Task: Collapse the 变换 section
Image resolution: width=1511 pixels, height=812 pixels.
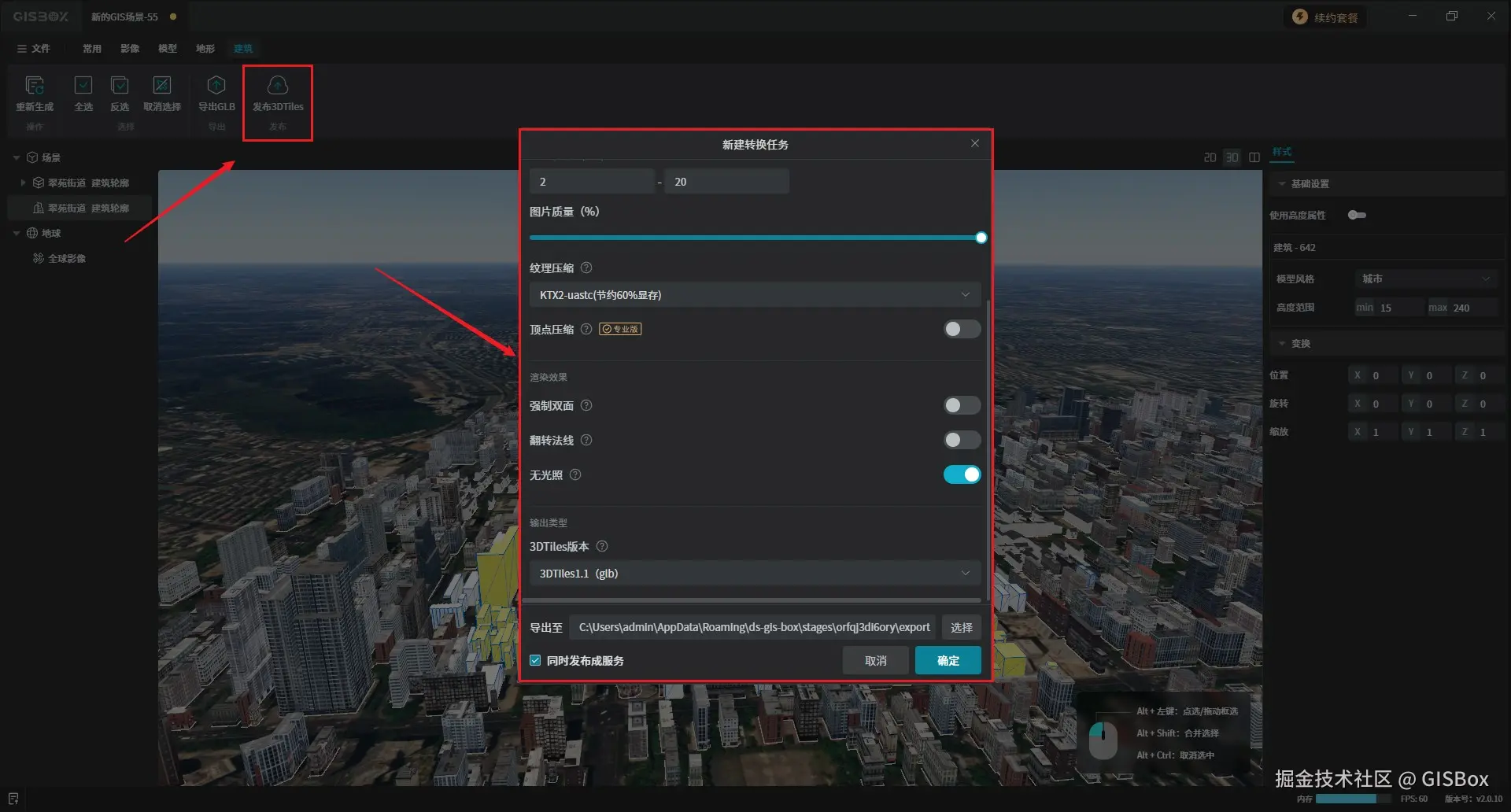Action: click(x=1282, y=344)
